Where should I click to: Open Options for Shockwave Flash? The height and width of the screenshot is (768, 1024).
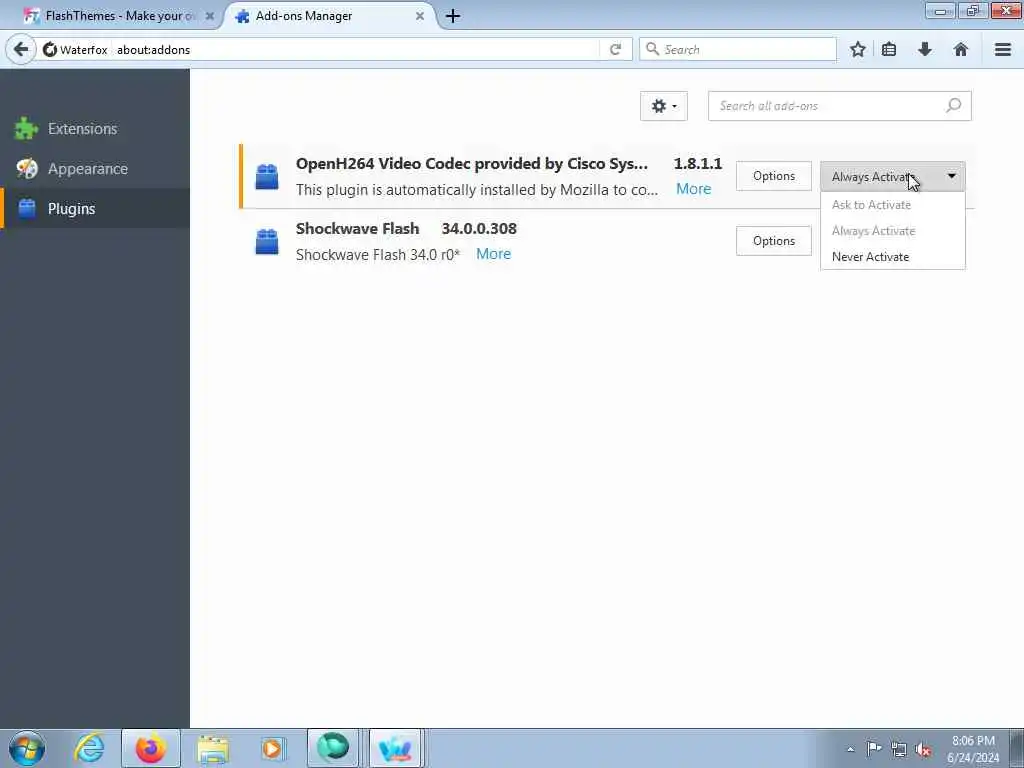774,241
